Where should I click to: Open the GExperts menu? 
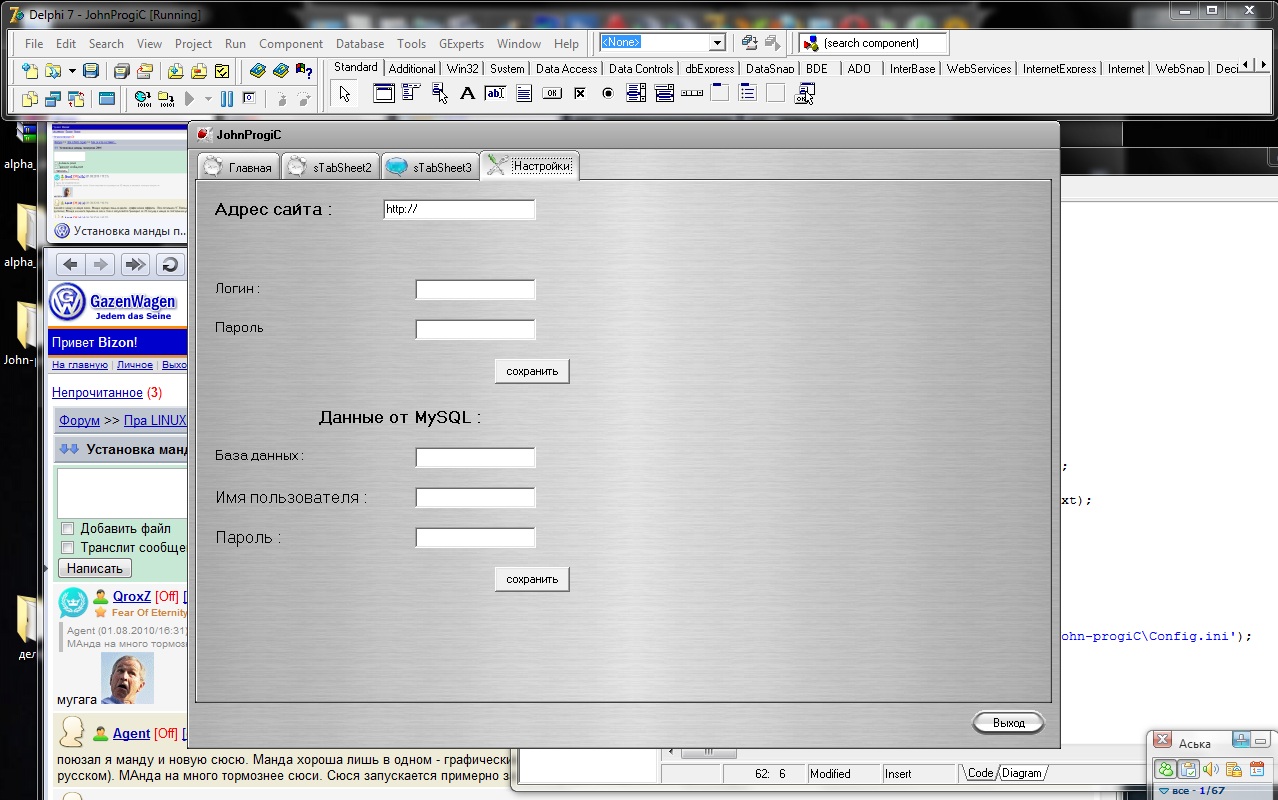(x=461, y=44)
